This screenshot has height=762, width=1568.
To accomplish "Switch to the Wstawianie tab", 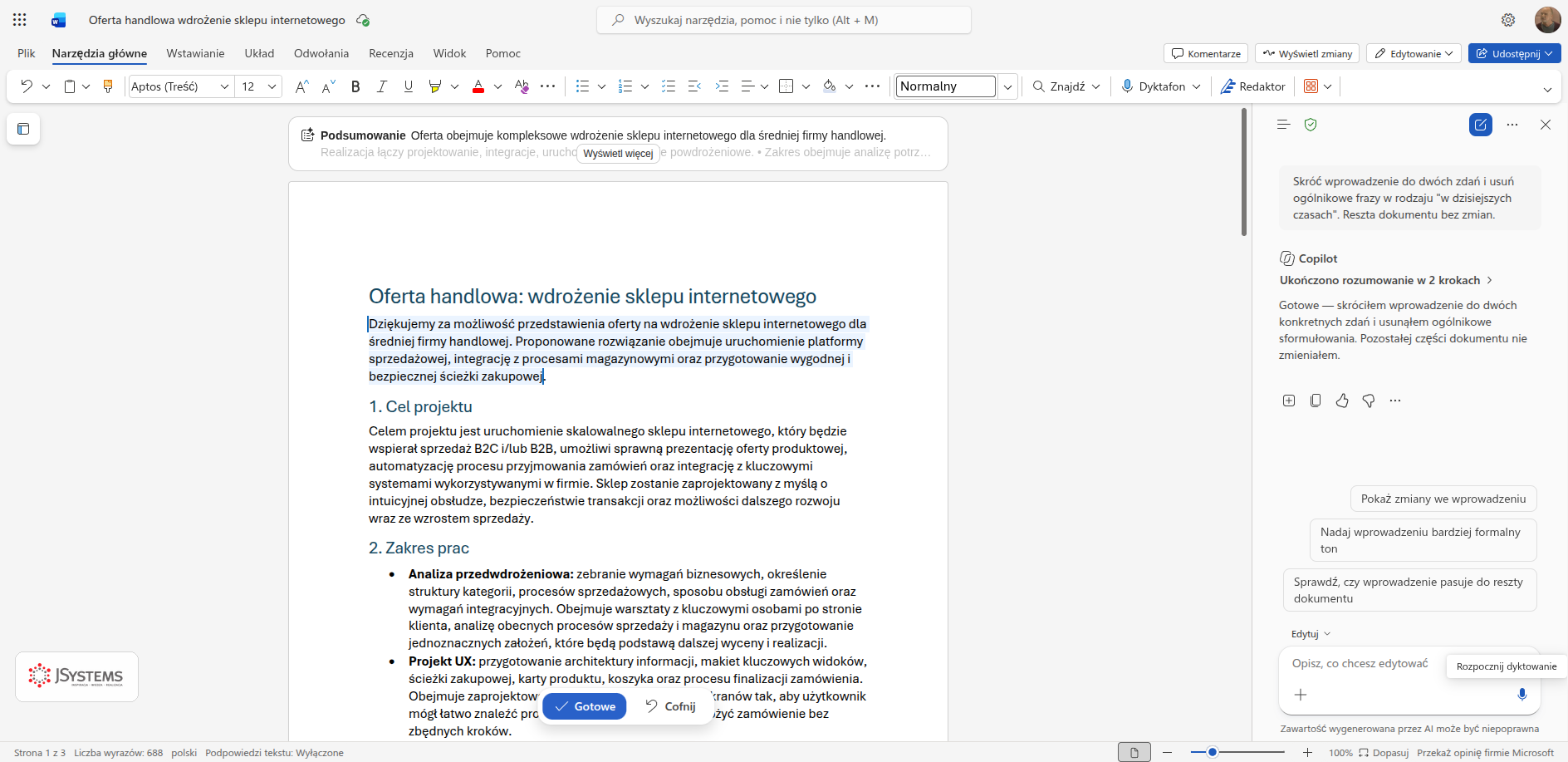I will coord(195,53).
